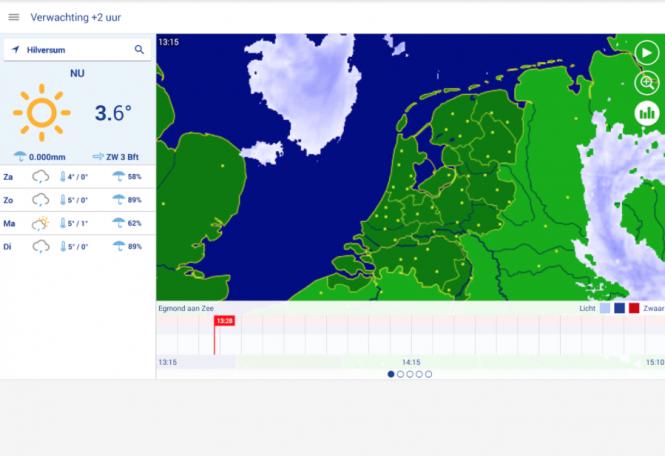Select the first page indicator dot
The image size is (665, 456).
(391, 374)
